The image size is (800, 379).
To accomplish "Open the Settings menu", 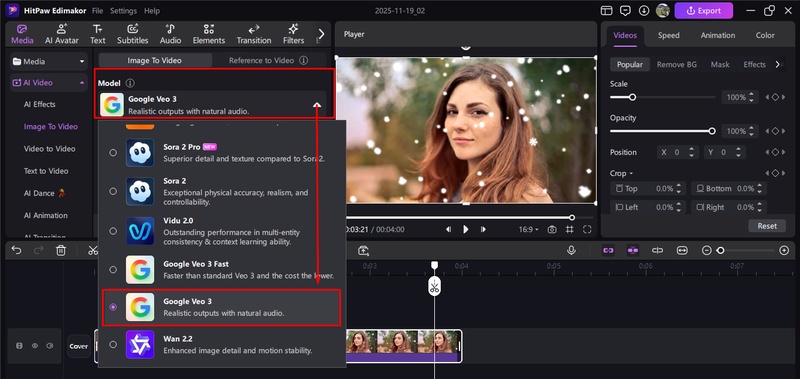I will pos(123,11).
